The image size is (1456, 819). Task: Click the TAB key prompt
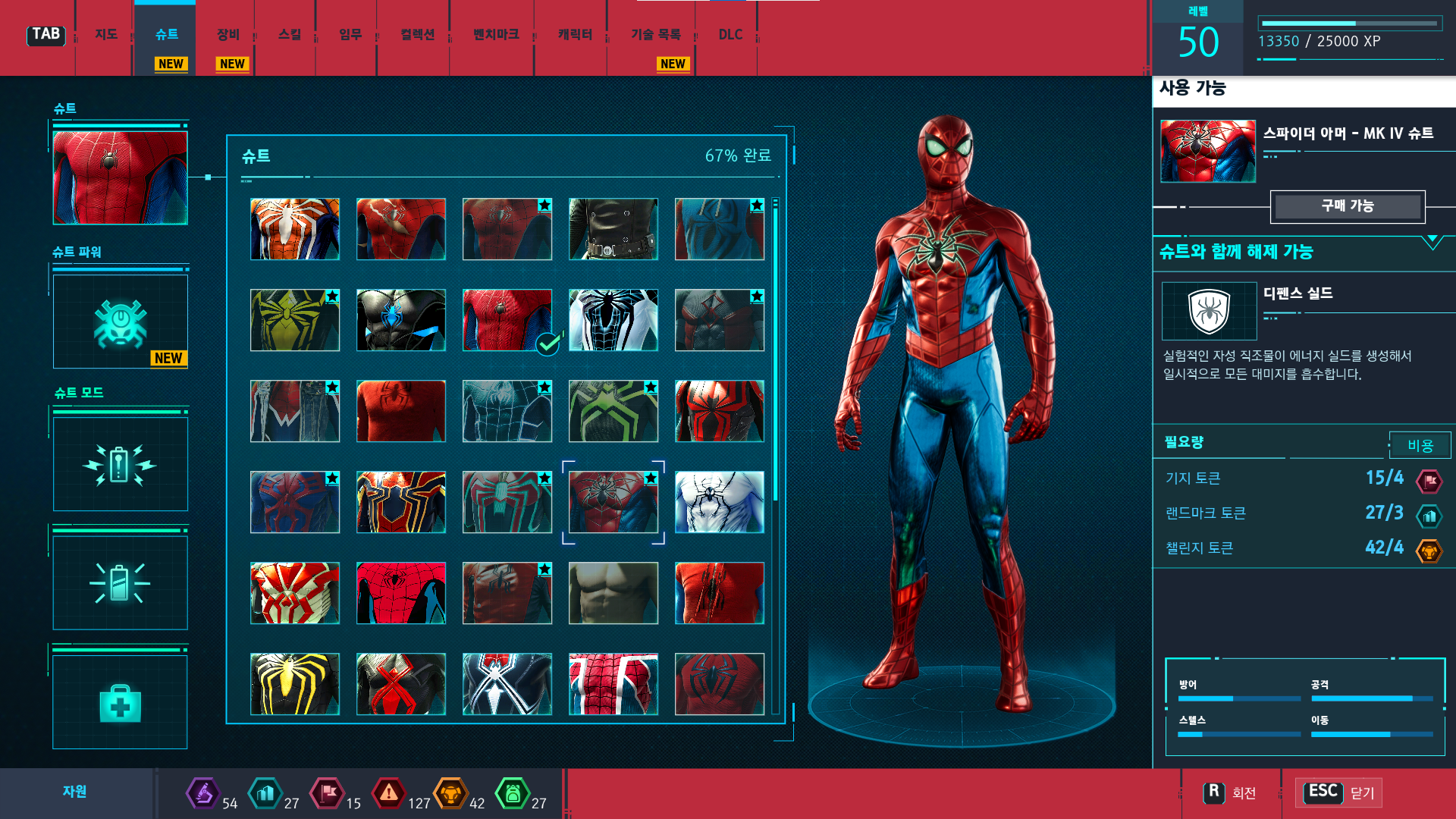point(46,35)
